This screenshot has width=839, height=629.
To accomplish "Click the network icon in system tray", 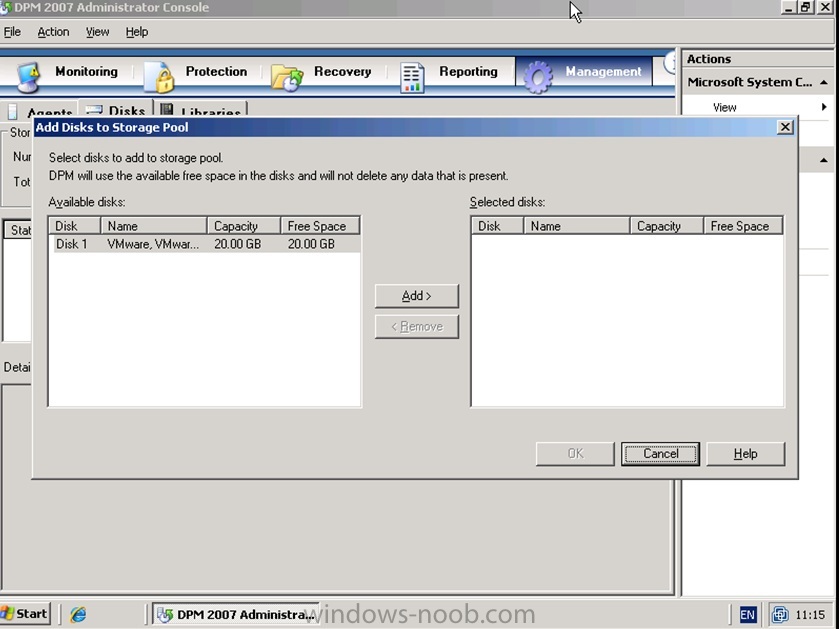I will click(x=780, y=615).
